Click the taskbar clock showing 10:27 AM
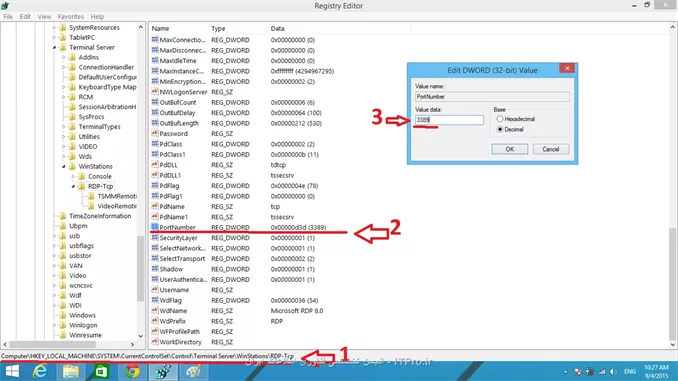This screenshot has width=678, height=381. 656,371
